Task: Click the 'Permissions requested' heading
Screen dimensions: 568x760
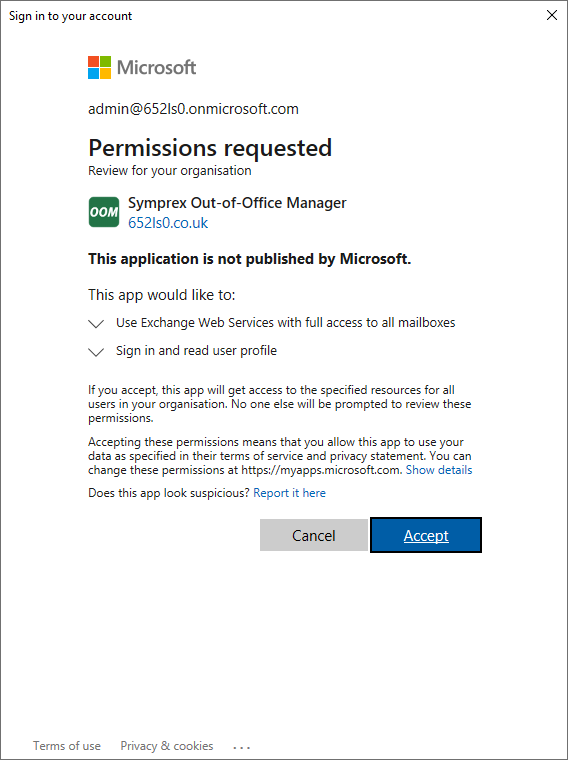Action: [x=210, y=148]
